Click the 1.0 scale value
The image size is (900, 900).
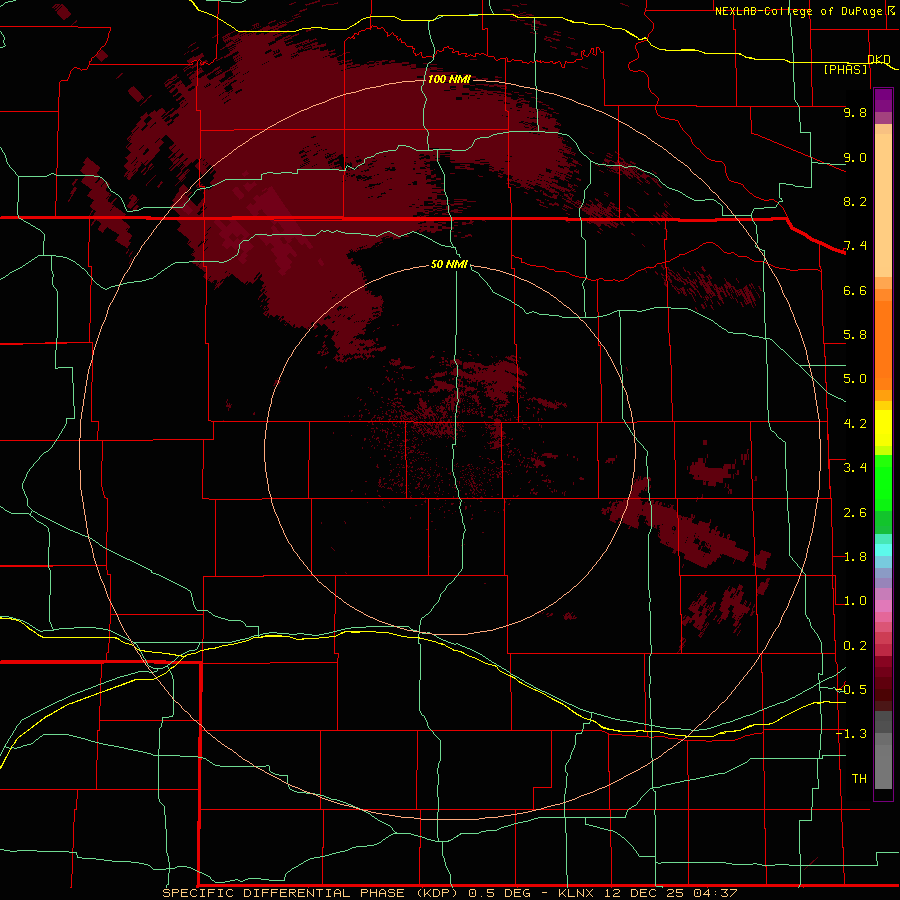855,601
